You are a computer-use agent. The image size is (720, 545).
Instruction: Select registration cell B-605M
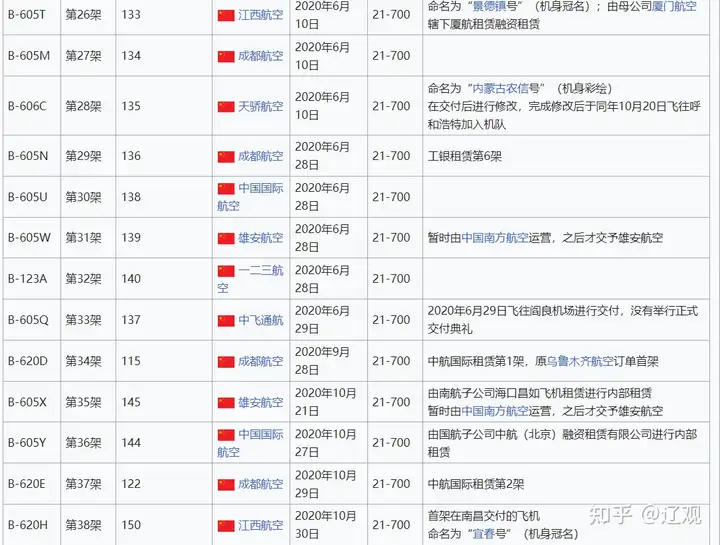[32, 56]
